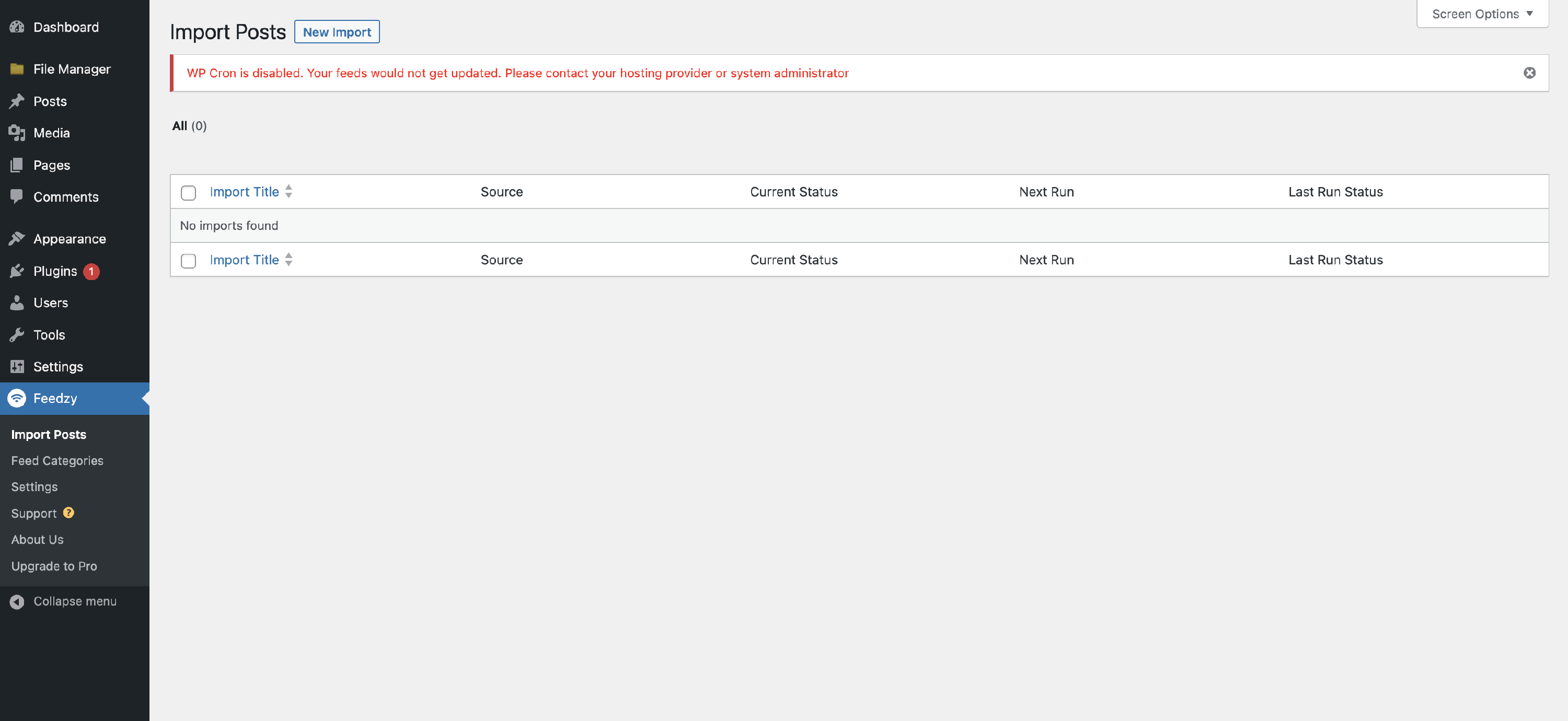Open File Manager folder icon
Screen dimensions: 1568x721
click(x=17, y=69)
